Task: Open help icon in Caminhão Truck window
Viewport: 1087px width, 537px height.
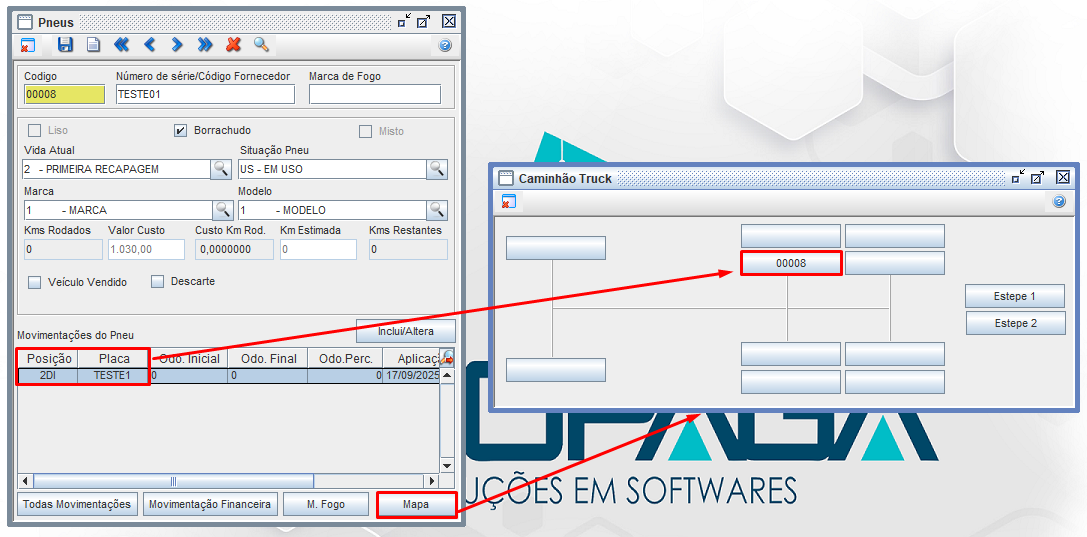Action: click(1059, 202)
